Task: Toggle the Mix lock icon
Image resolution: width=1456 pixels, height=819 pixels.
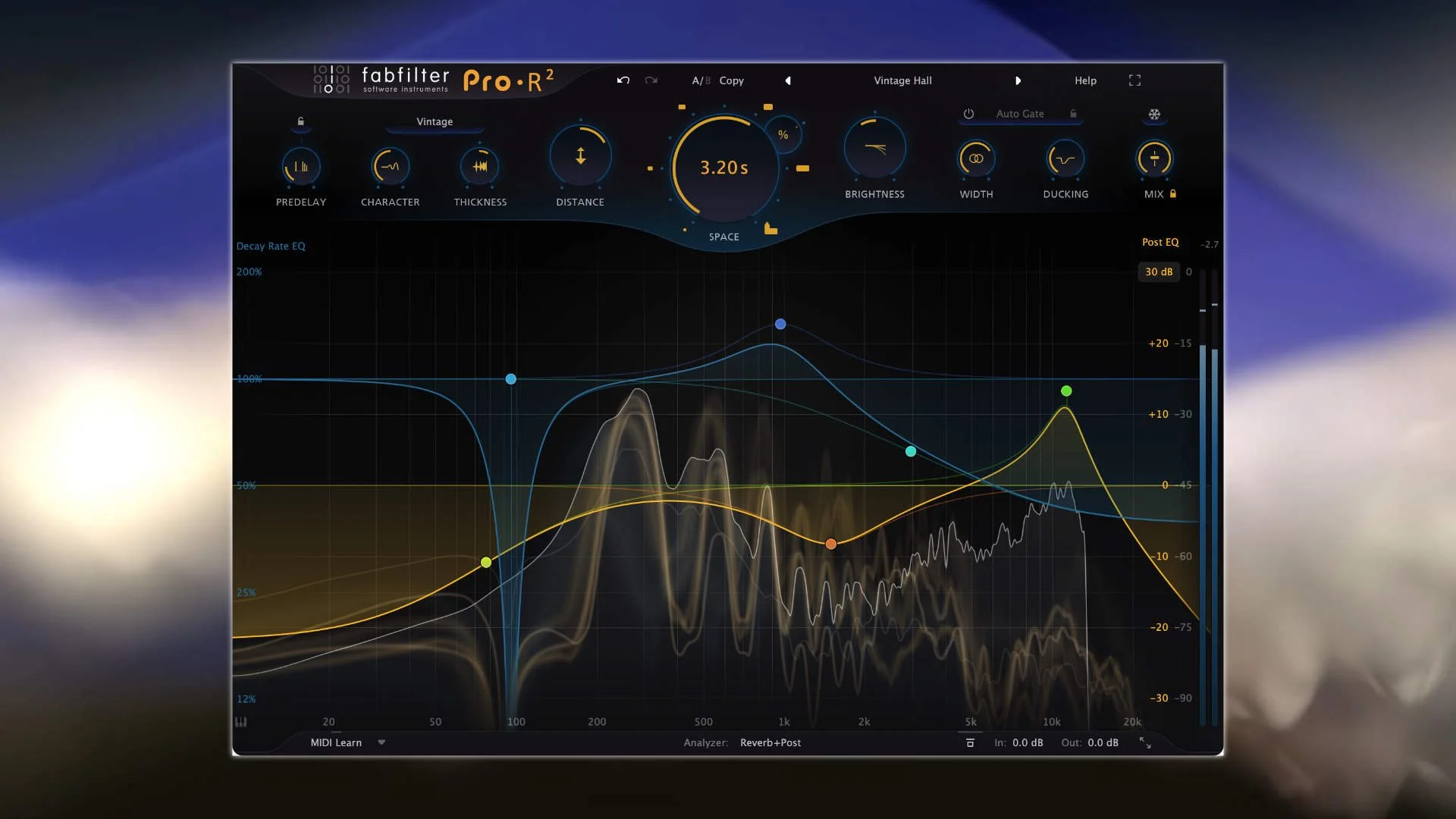Action: click(x=1173, y=194)
